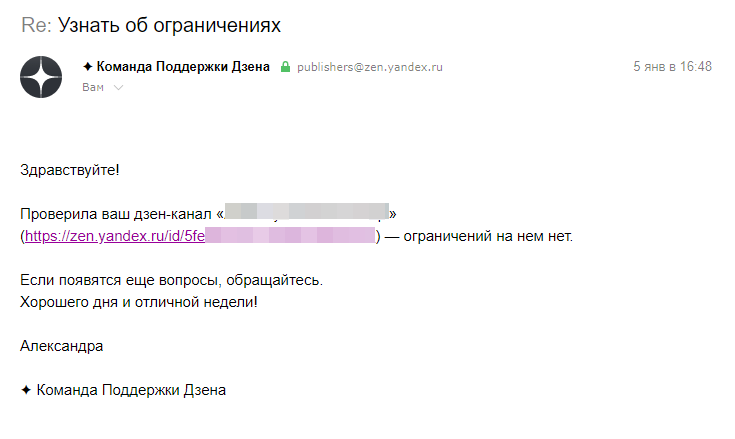The width and height of the screenshot is (735, 439).
Task: Click the timestamp "5 янв в 16:48"
Action: [672, 67]
